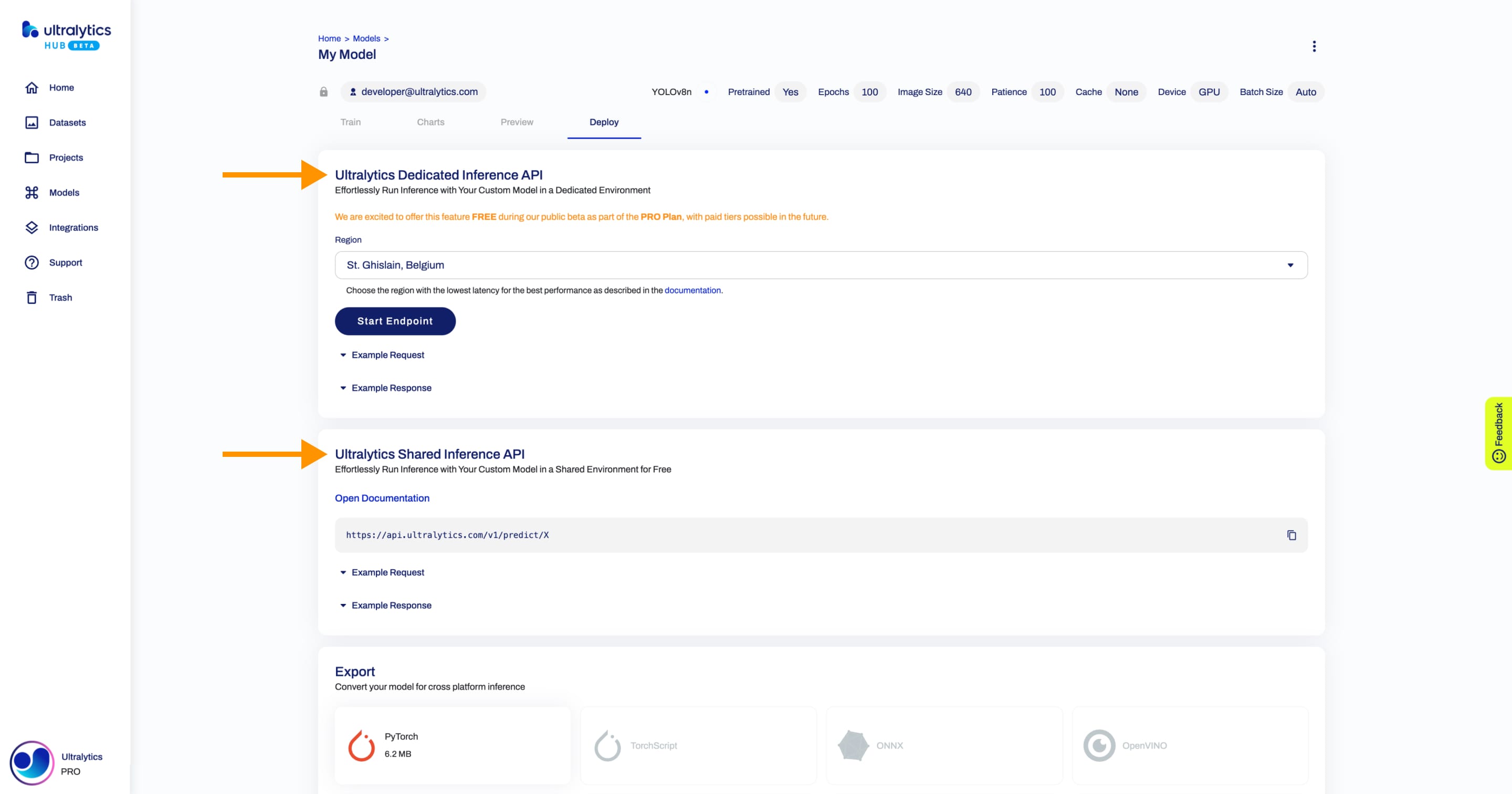Select the Region dropdown for Dedicated API
Image resolution: width=1512 pixels, height=794 pixels.
pos(820,264)
